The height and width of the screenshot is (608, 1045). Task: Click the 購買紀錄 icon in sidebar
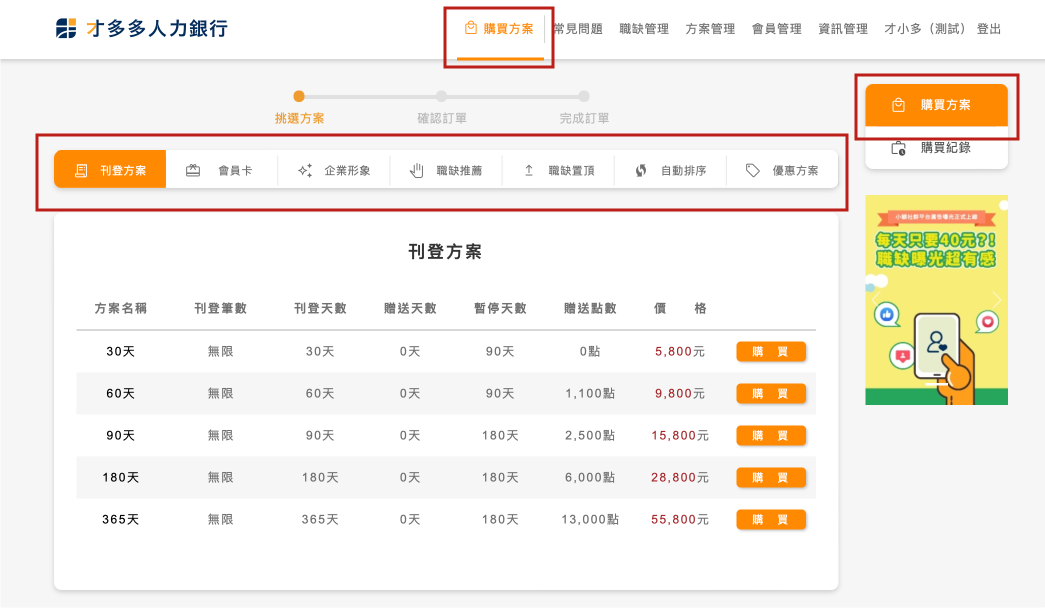(898, 148)
